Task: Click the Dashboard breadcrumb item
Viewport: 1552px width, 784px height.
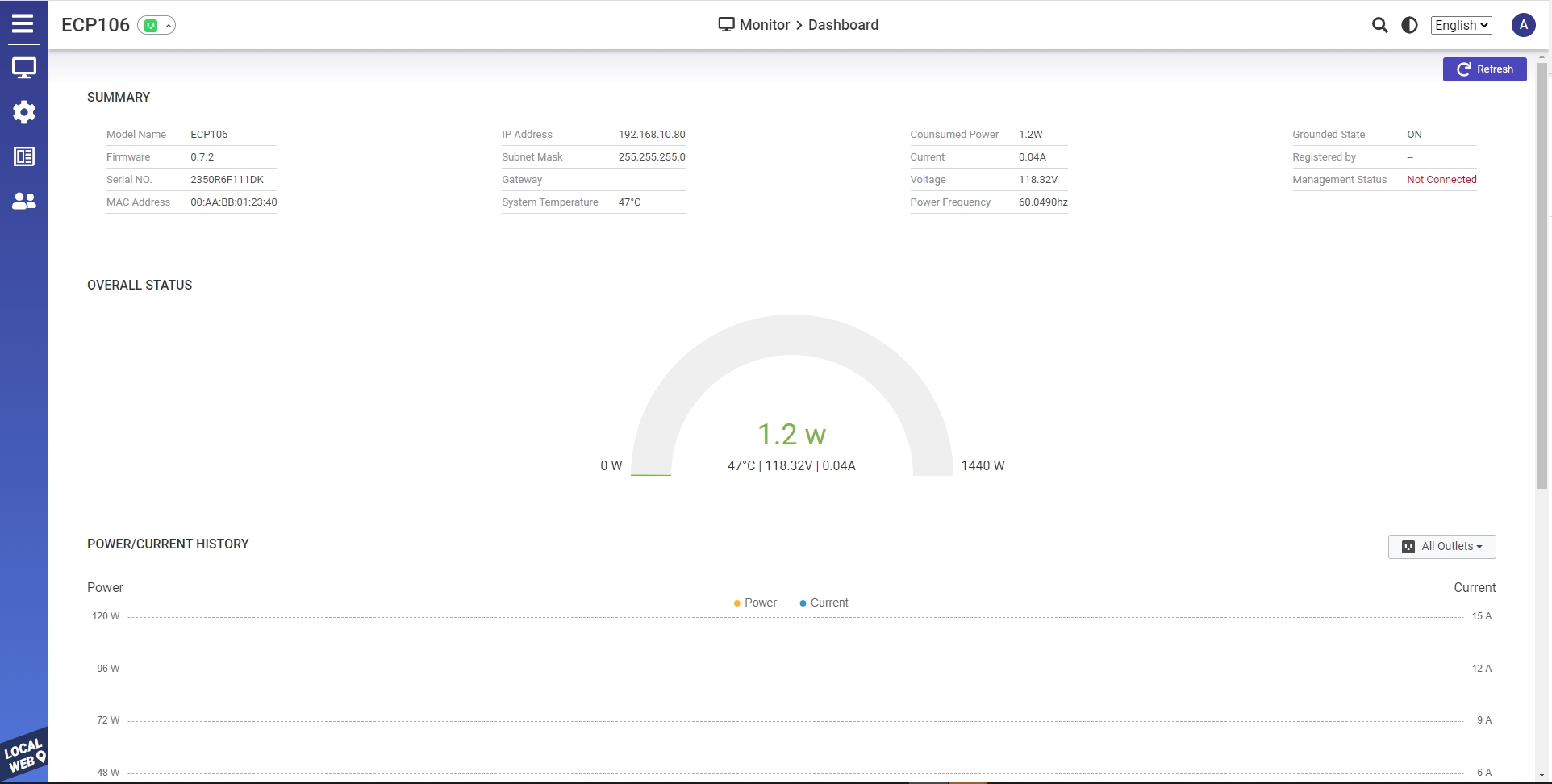Action: click(x=843, y=25)
